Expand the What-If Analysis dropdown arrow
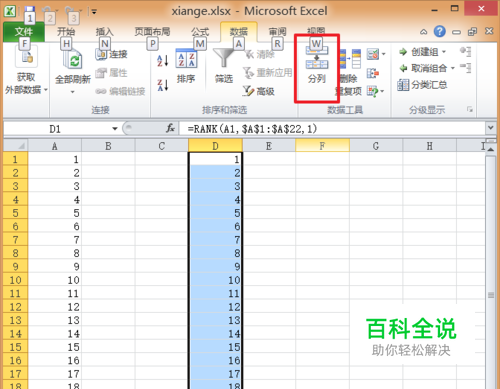The width and height of the screenshot is (500, 389). pos(382,91)
